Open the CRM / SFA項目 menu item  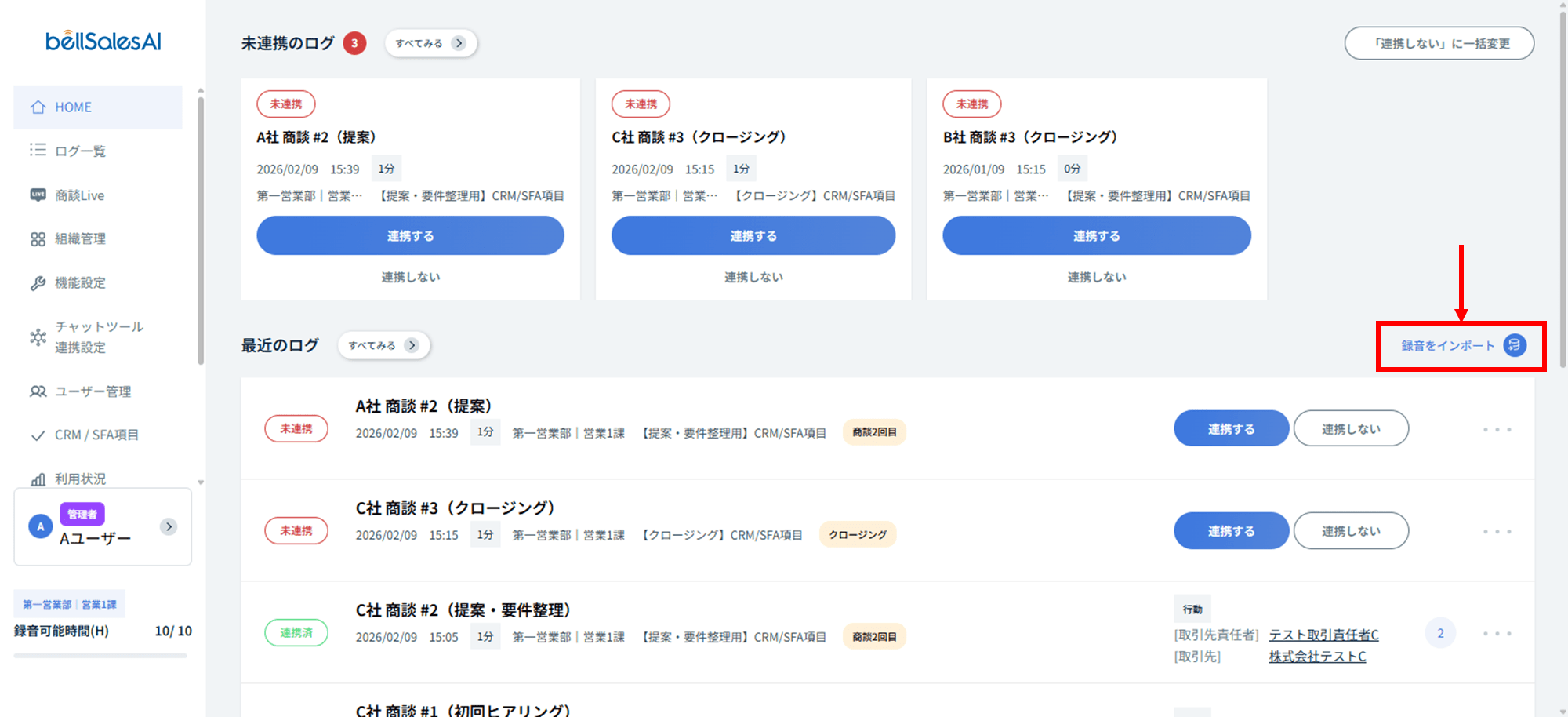pos(96,435)
